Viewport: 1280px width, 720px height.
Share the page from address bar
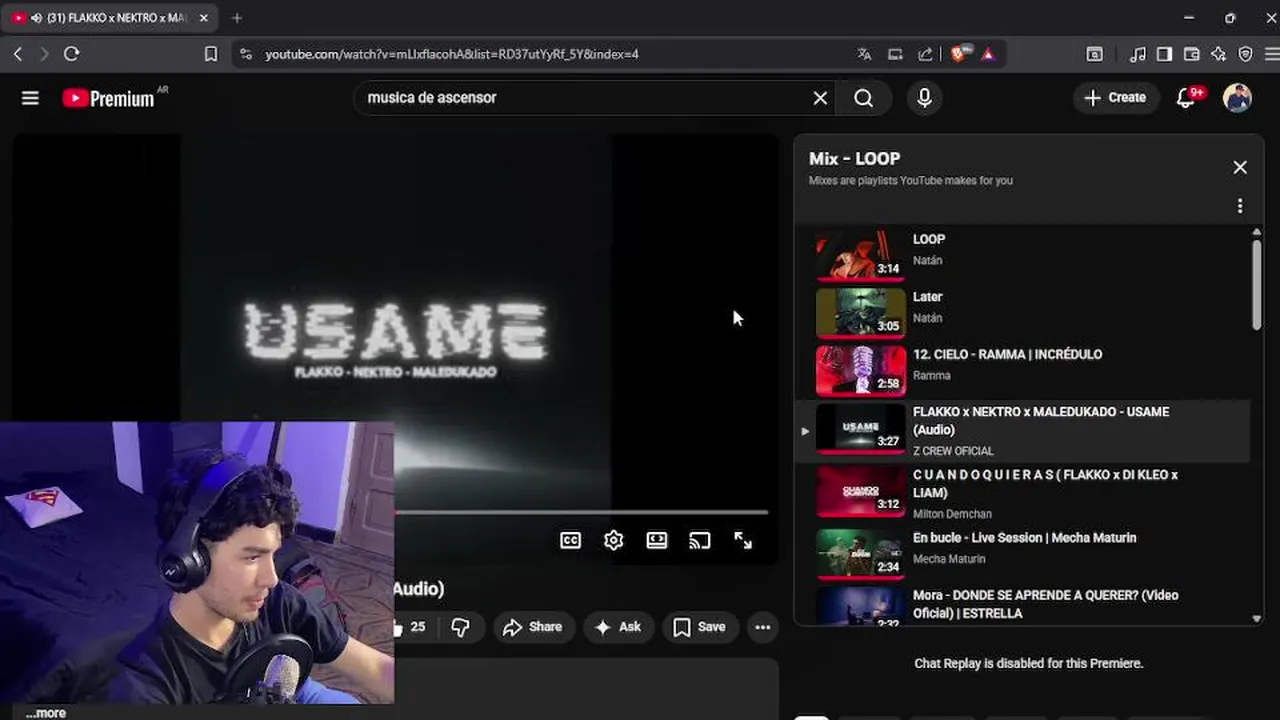tap(926, 54)
